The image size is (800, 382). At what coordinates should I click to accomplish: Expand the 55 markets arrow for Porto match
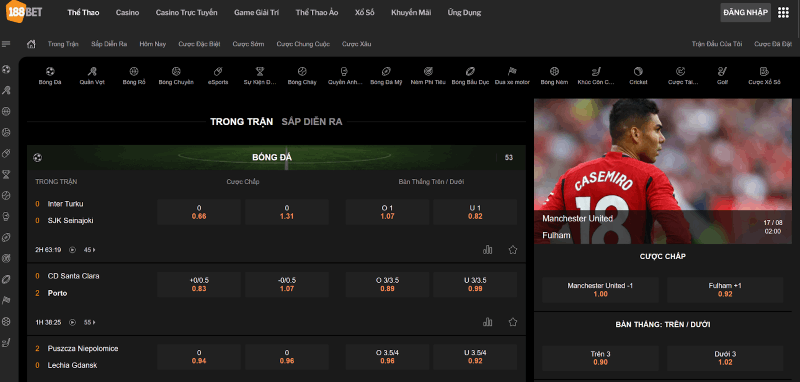pyautogui.click(x=90, y=322)
